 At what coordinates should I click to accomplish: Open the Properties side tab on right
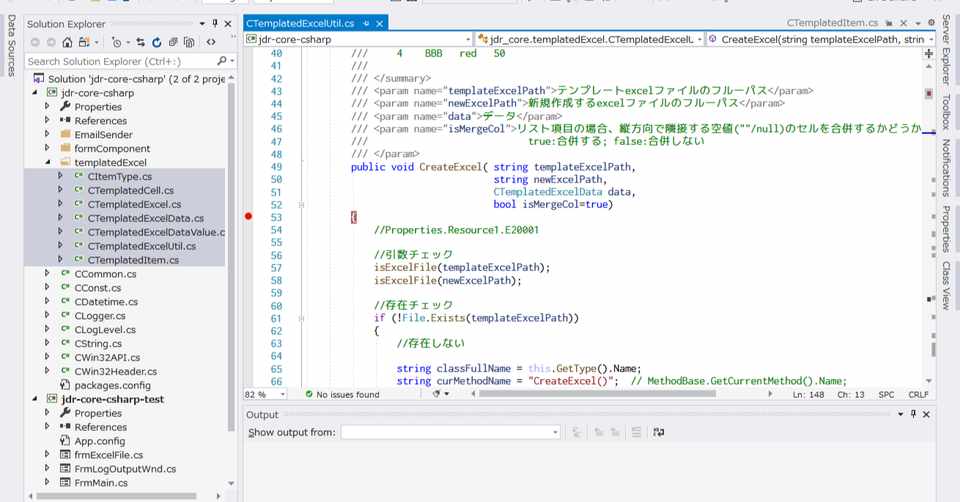(947, 229)
